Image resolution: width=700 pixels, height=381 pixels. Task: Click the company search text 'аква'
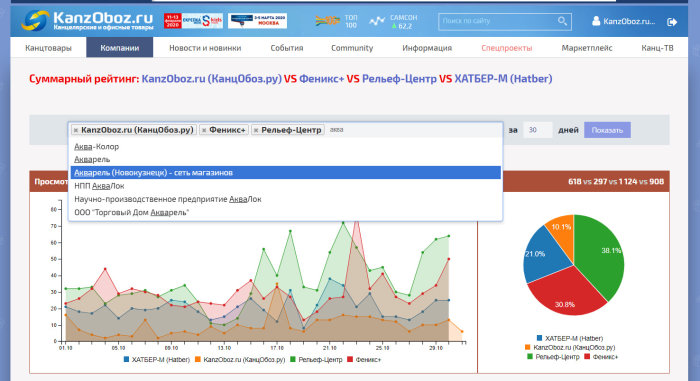coord(337,130)
